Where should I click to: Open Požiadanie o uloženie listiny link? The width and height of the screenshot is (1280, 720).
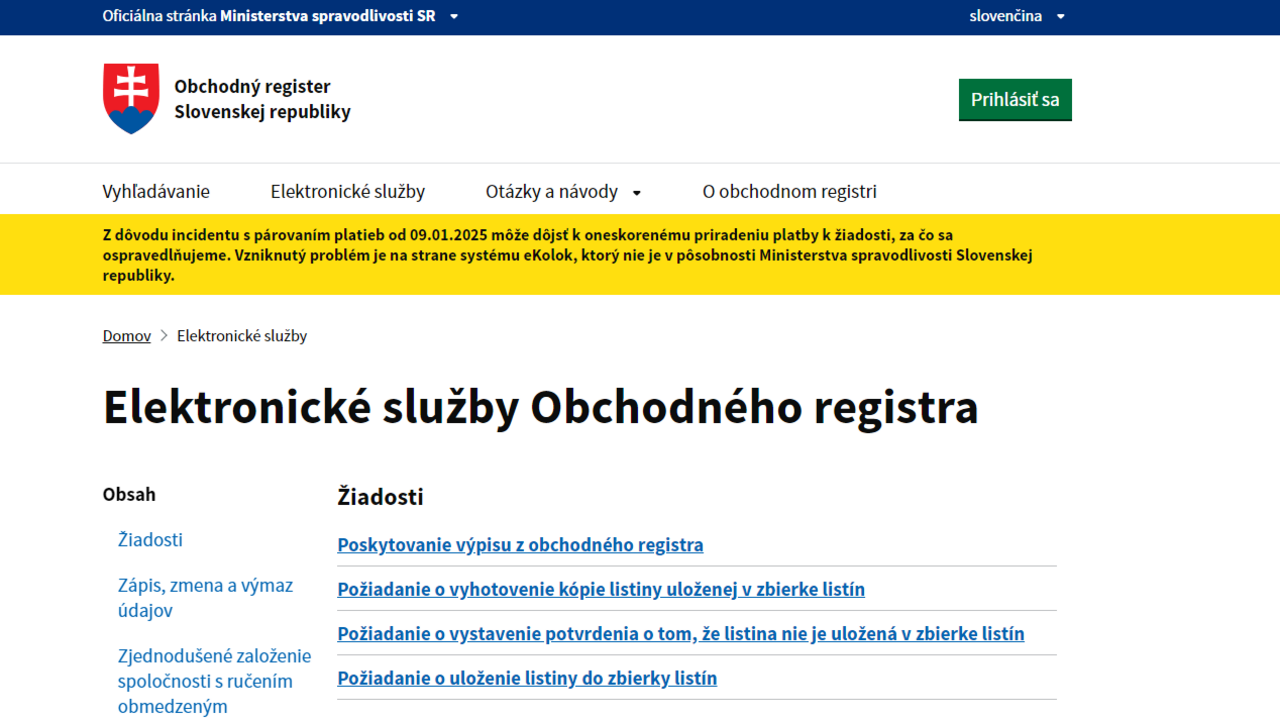point(527,678)
